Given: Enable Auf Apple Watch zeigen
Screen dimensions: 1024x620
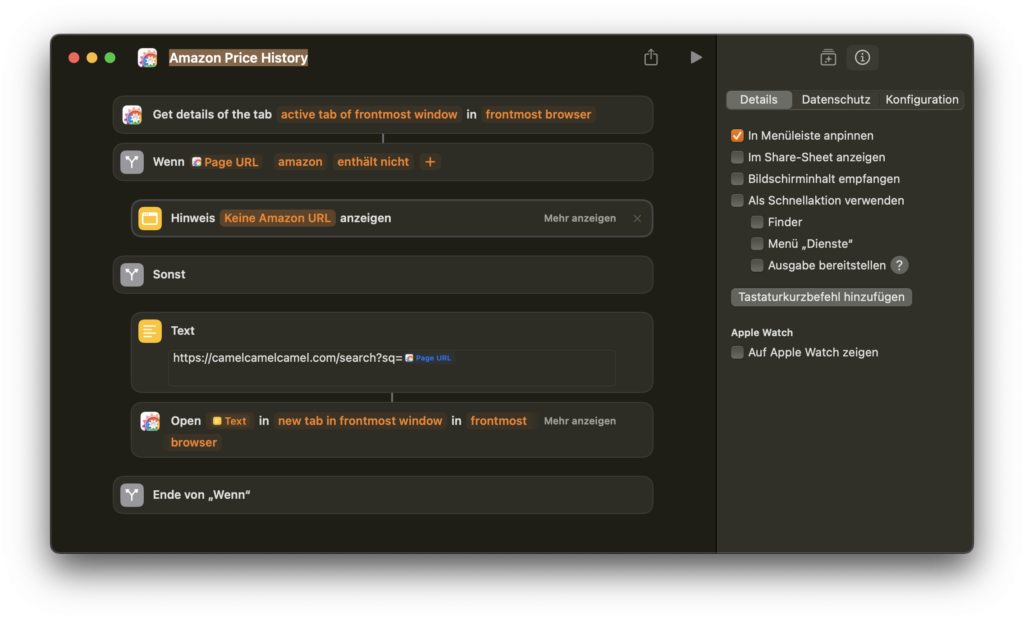Looking at the screenshot, I should point(737,353).
